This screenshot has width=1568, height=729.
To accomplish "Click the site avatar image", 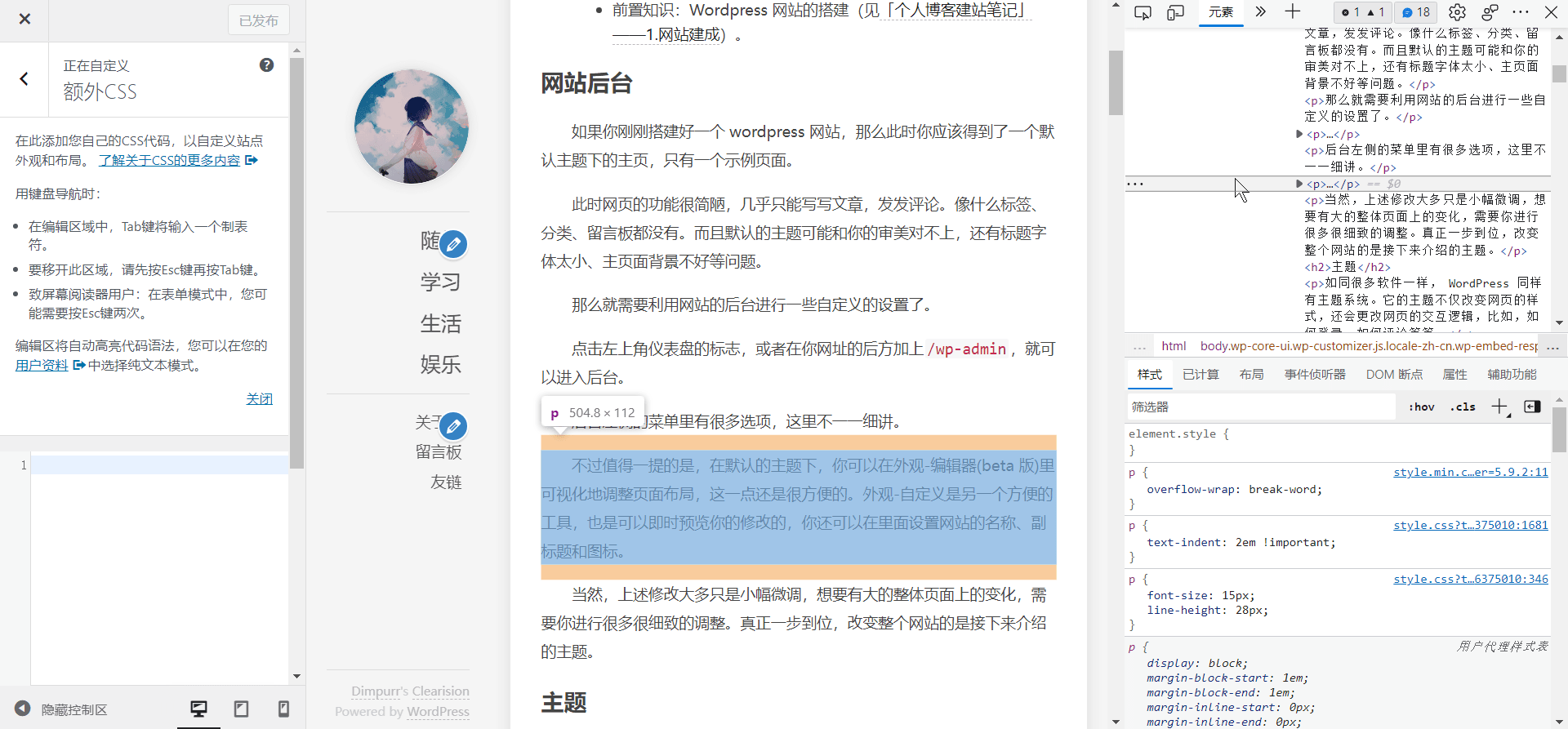I will tap(412, 127).
